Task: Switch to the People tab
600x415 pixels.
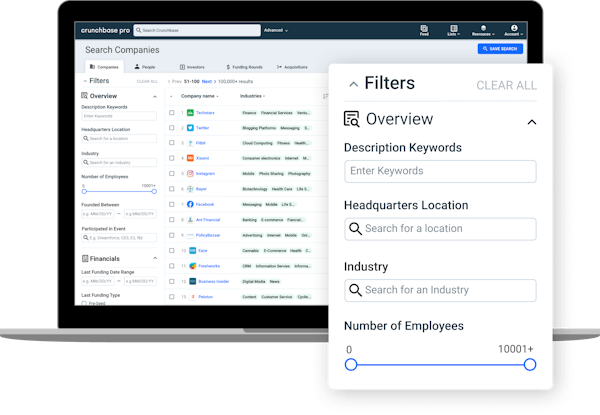Action: pos(145,67)
